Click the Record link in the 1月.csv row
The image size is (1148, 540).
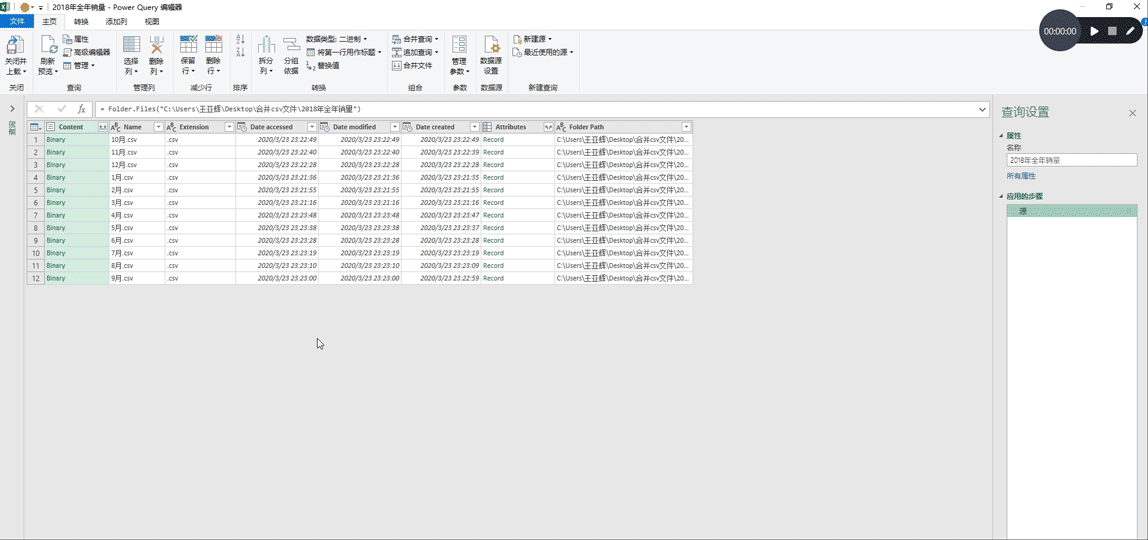[x=493, y=177]
